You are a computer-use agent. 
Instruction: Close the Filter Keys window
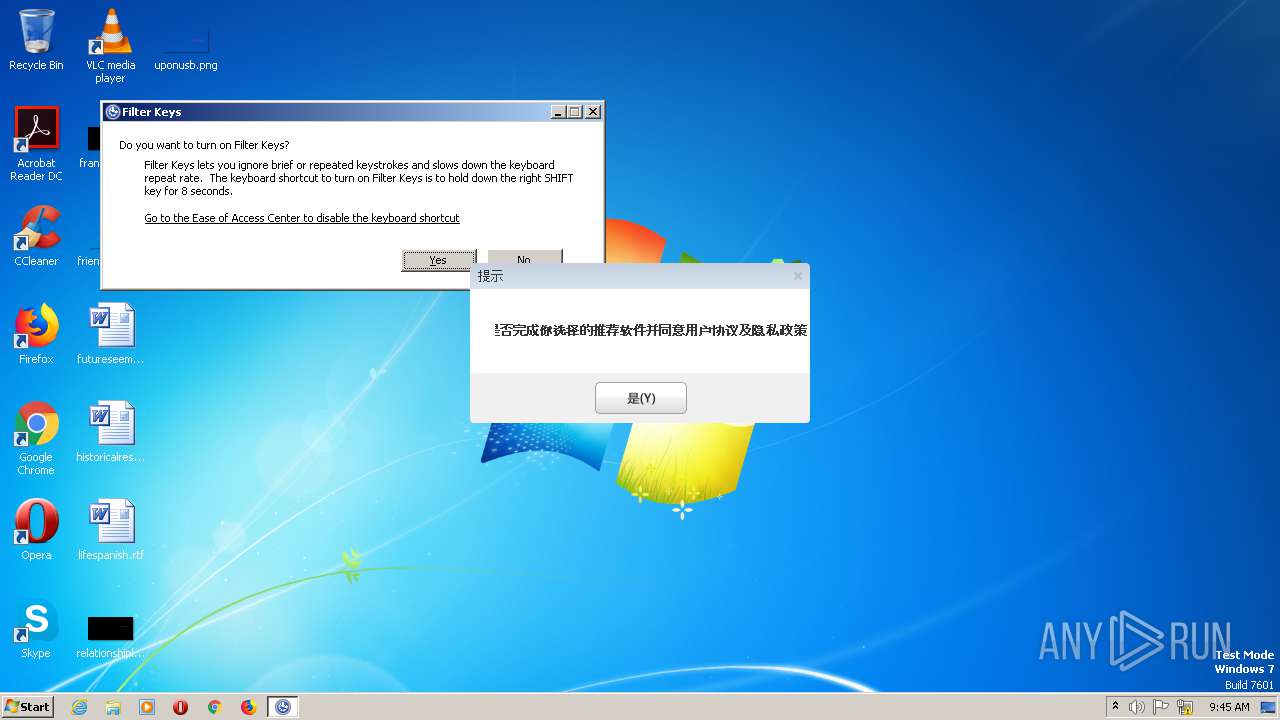pyautogui.click(x=592, y=112)
